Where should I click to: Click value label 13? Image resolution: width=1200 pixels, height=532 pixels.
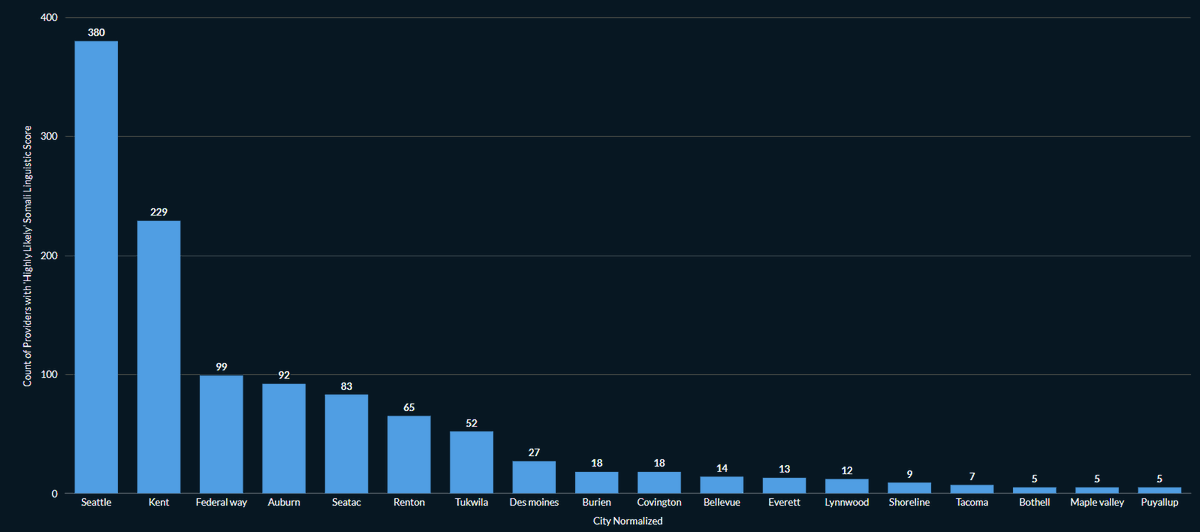point(784,469)
